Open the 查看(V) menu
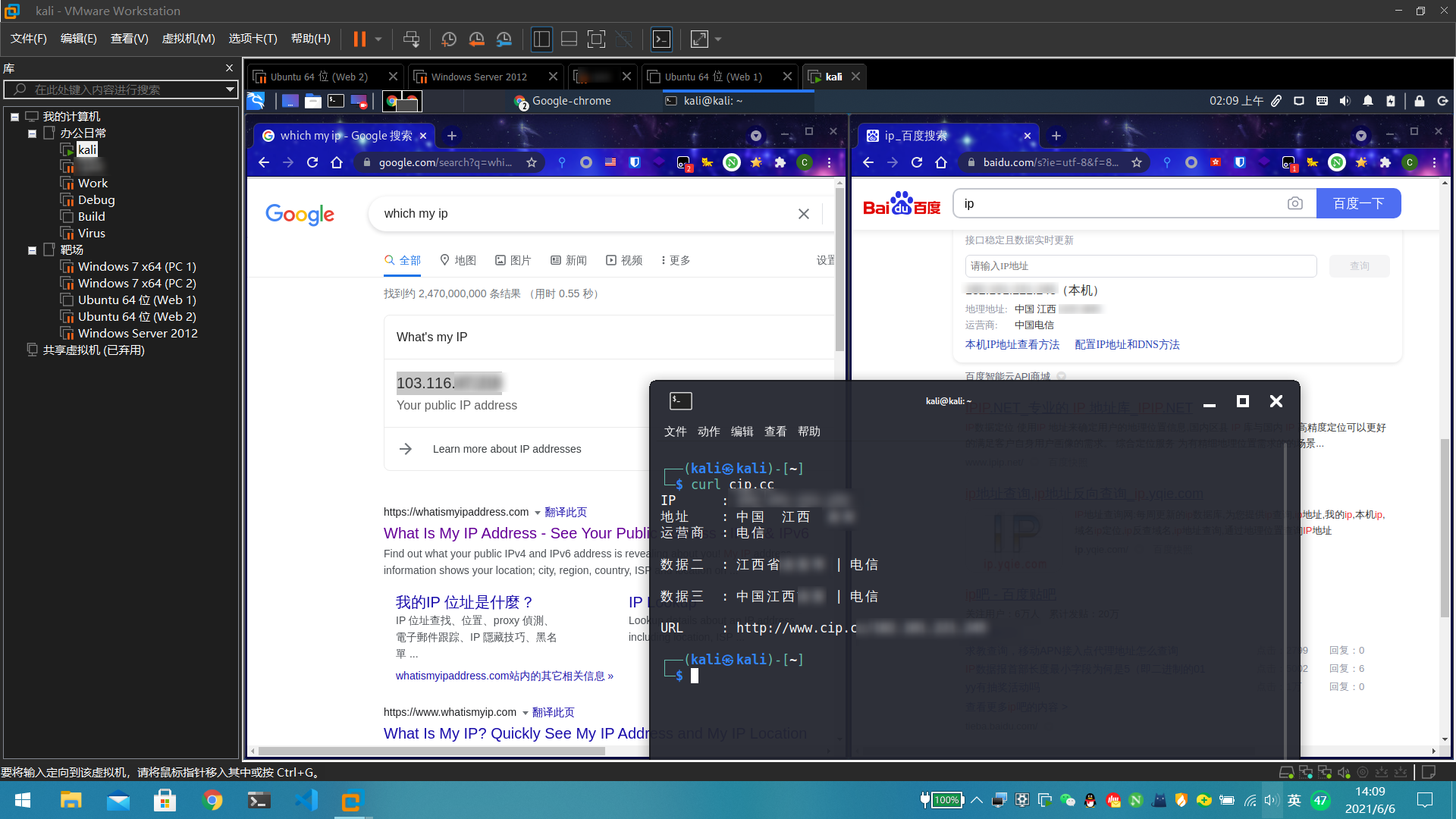This screenshot has height=819, width=1456. pos(129,39)
